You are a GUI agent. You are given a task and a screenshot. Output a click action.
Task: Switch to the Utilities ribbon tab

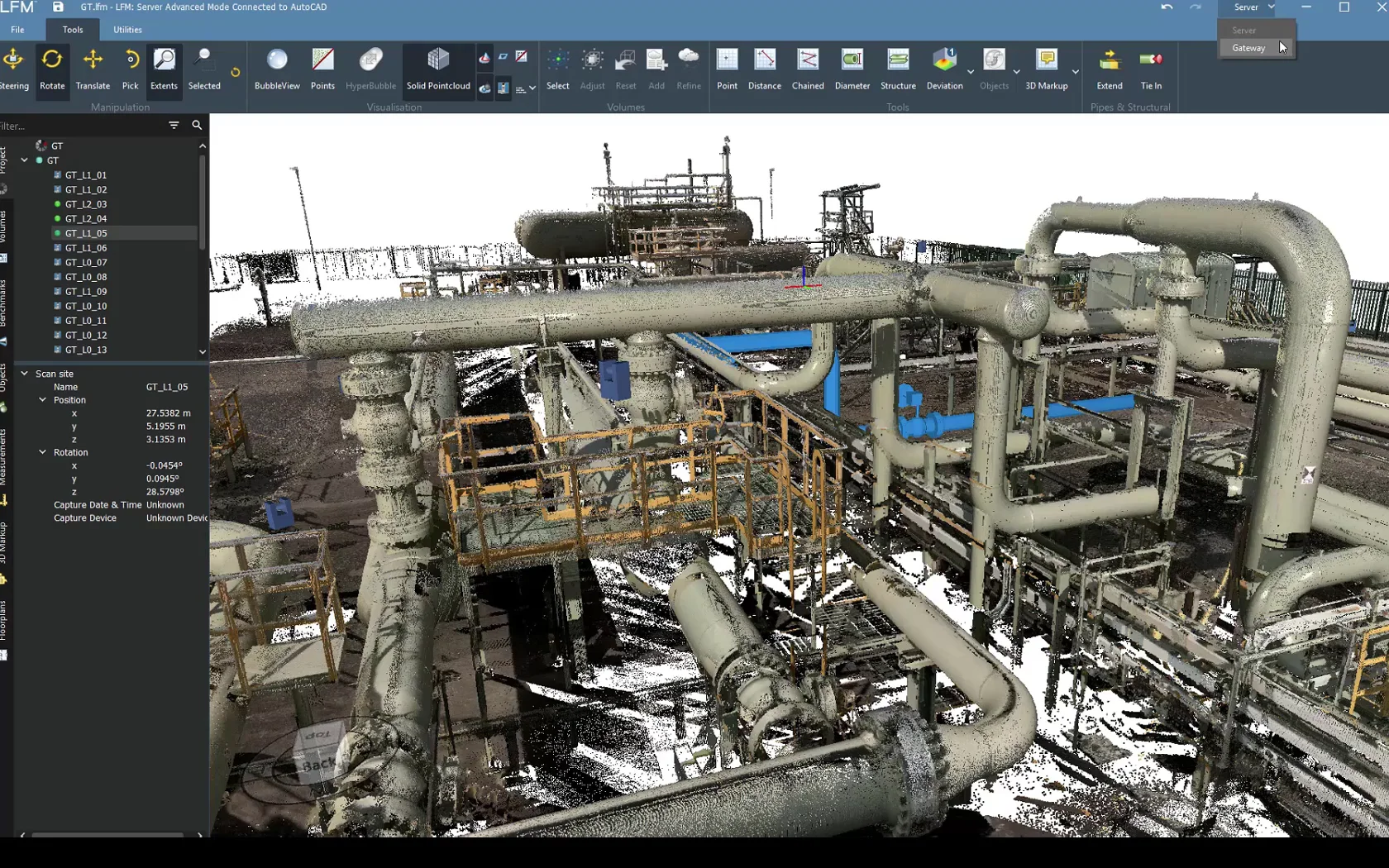[127, 30]
